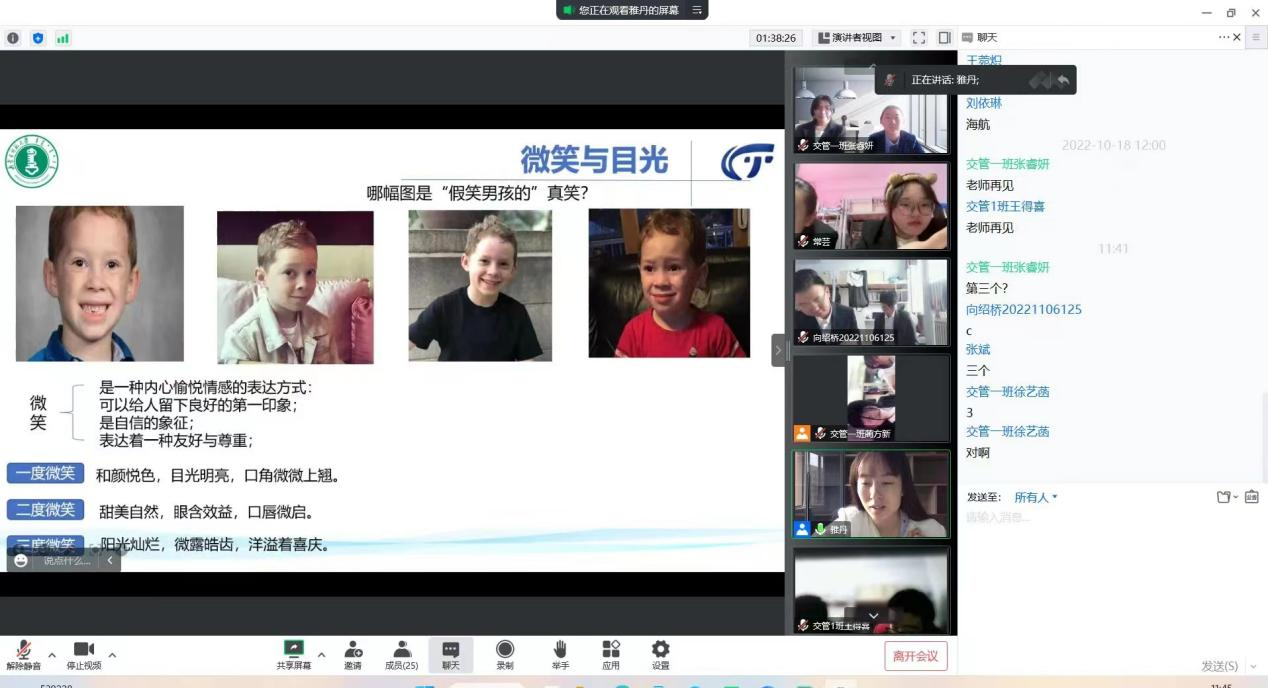
Task: Show more participants down chevron
Action: tap(873, 615)
